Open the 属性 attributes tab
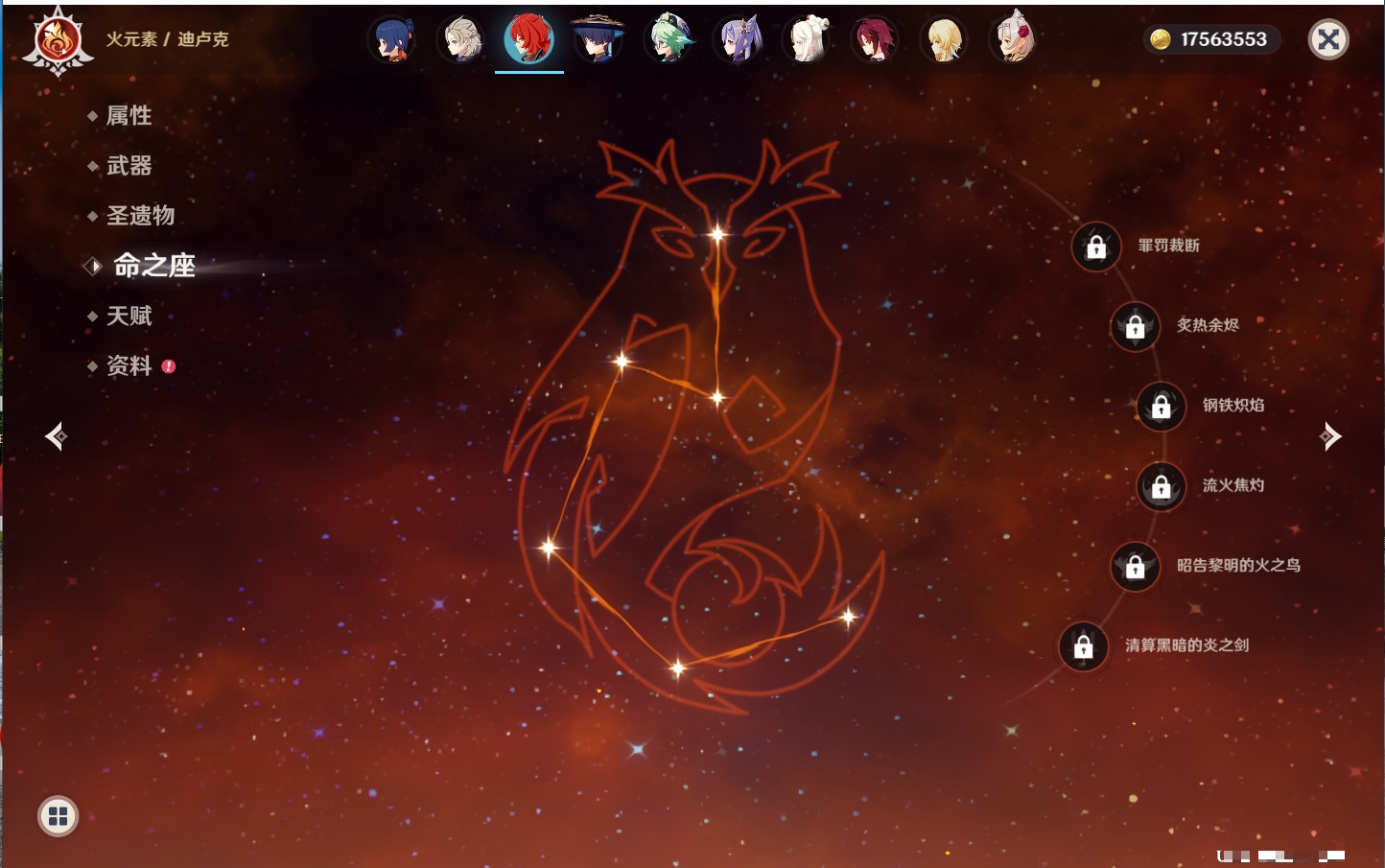1385x868 pixels. tap(129, 116)
